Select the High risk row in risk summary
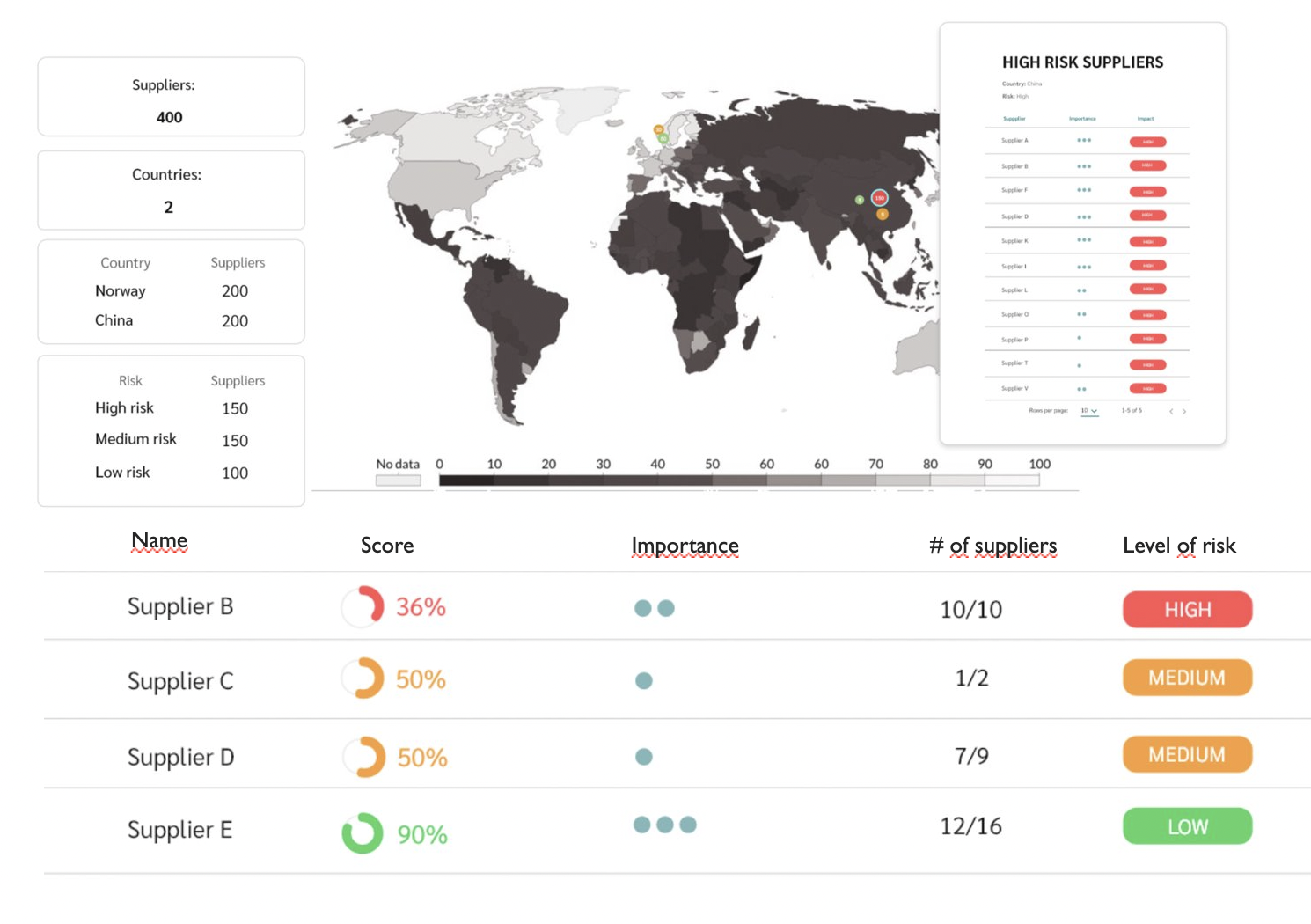This screenshot has height=924, width=1311. [171, 408]
